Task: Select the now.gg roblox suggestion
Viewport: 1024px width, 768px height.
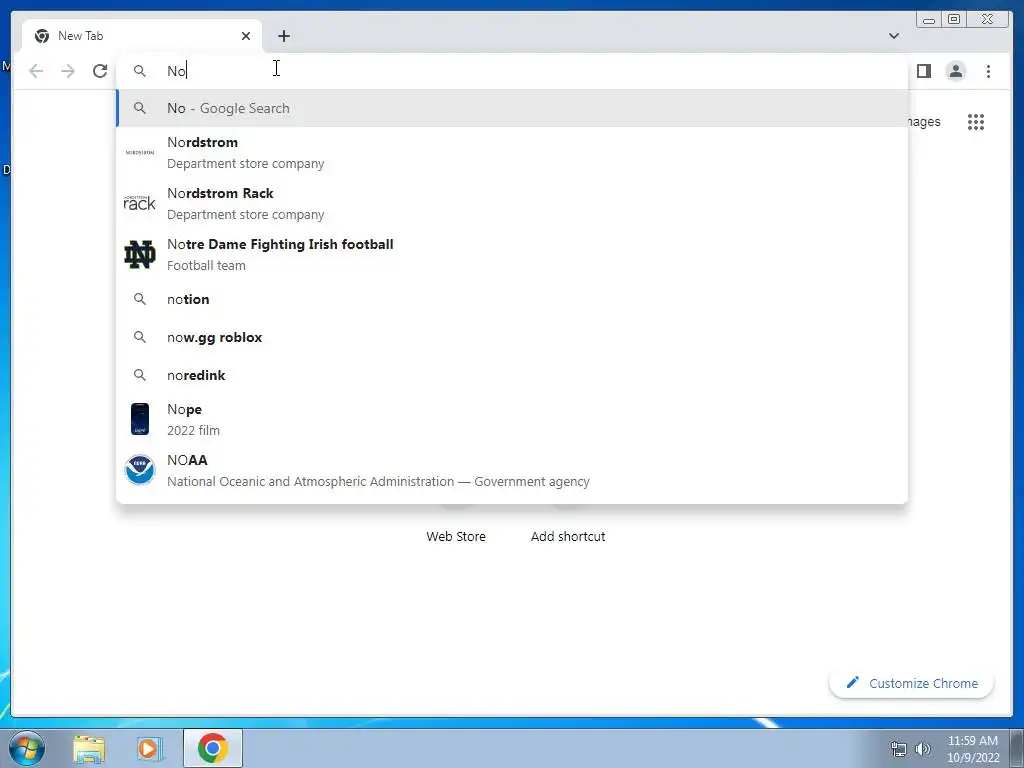Action: pos(512,337)
